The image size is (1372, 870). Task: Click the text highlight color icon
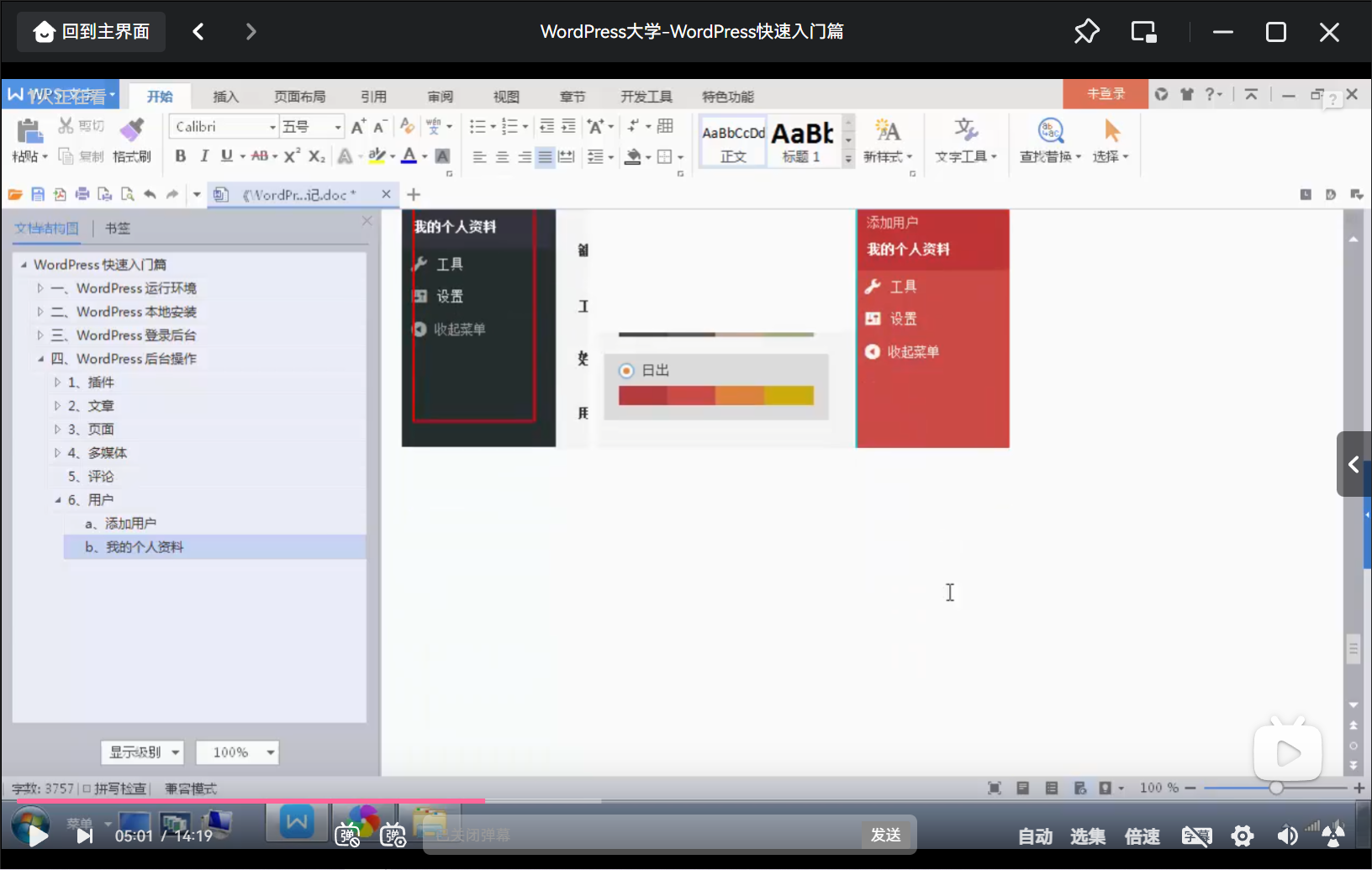(377, 156)
